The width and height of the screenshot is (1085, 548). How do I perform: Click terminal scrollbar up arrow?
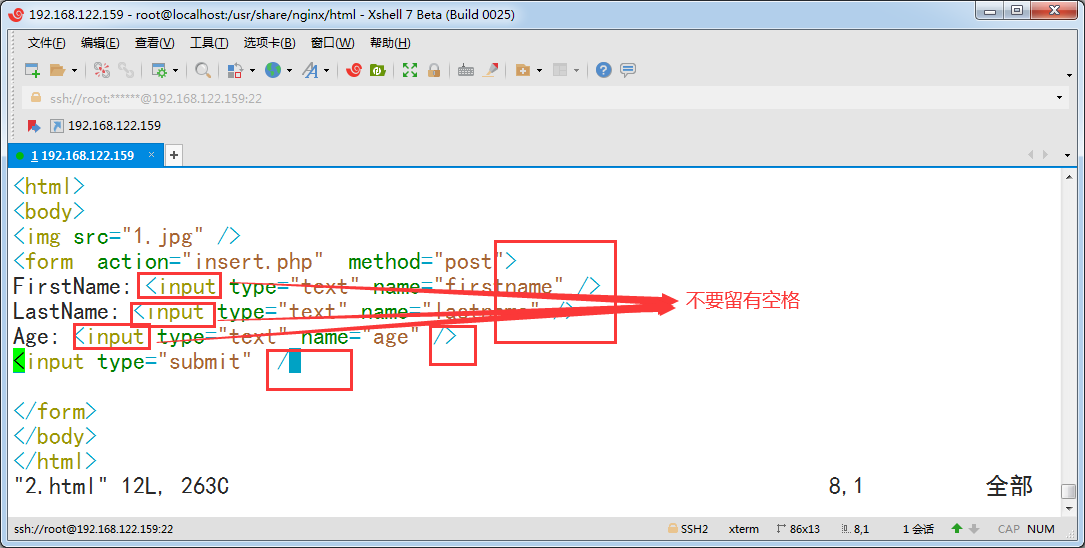1068,178
